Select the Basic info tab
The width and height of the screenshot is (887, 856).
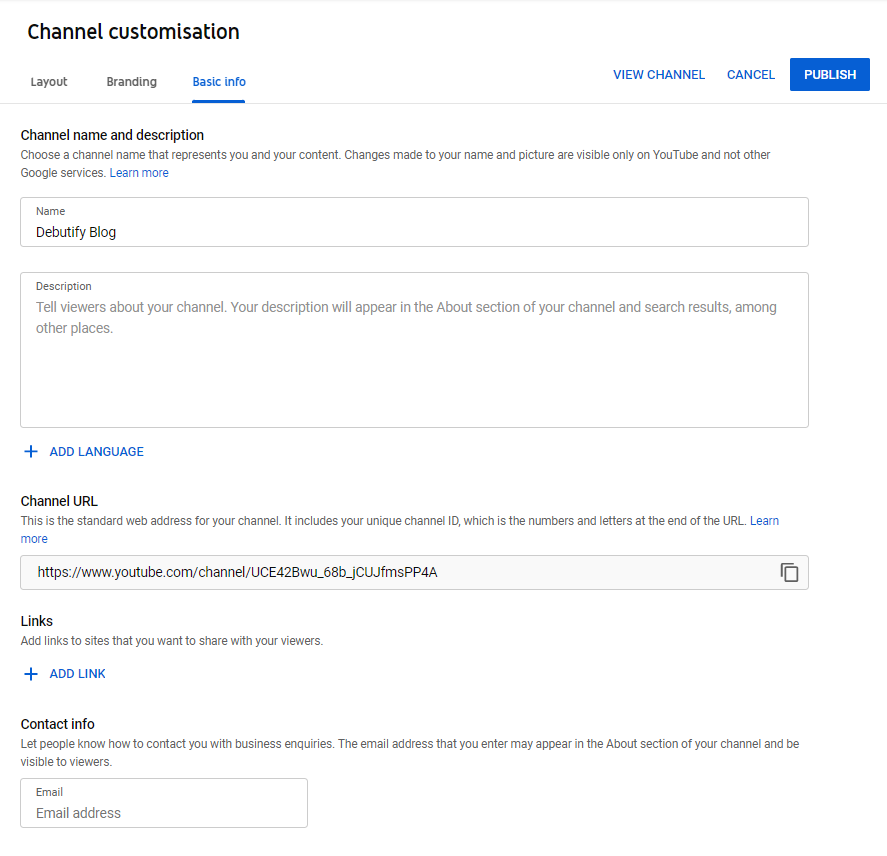tap(219, 81)
